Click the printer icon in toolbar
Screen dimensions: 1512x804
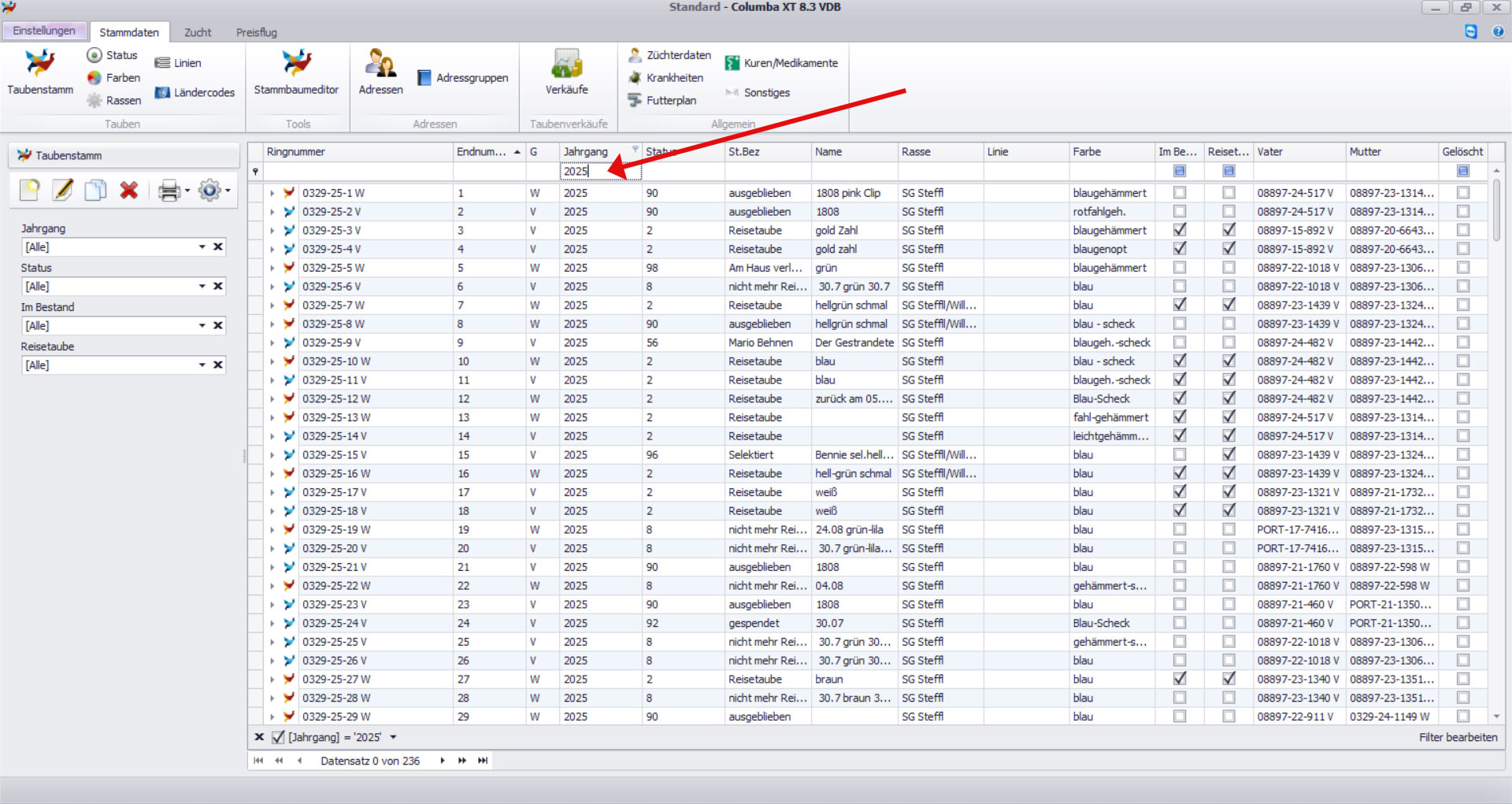click(169, 191)
